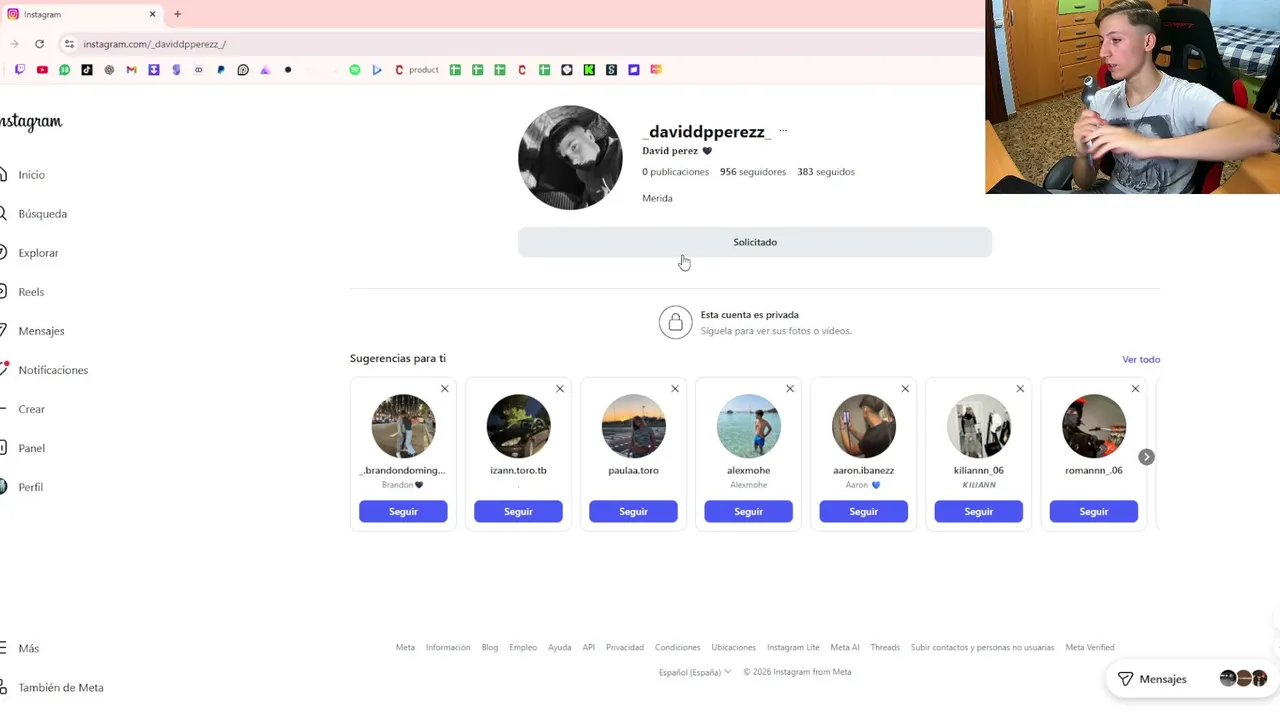Open the YouTube bookmark icon

point(42,70)
